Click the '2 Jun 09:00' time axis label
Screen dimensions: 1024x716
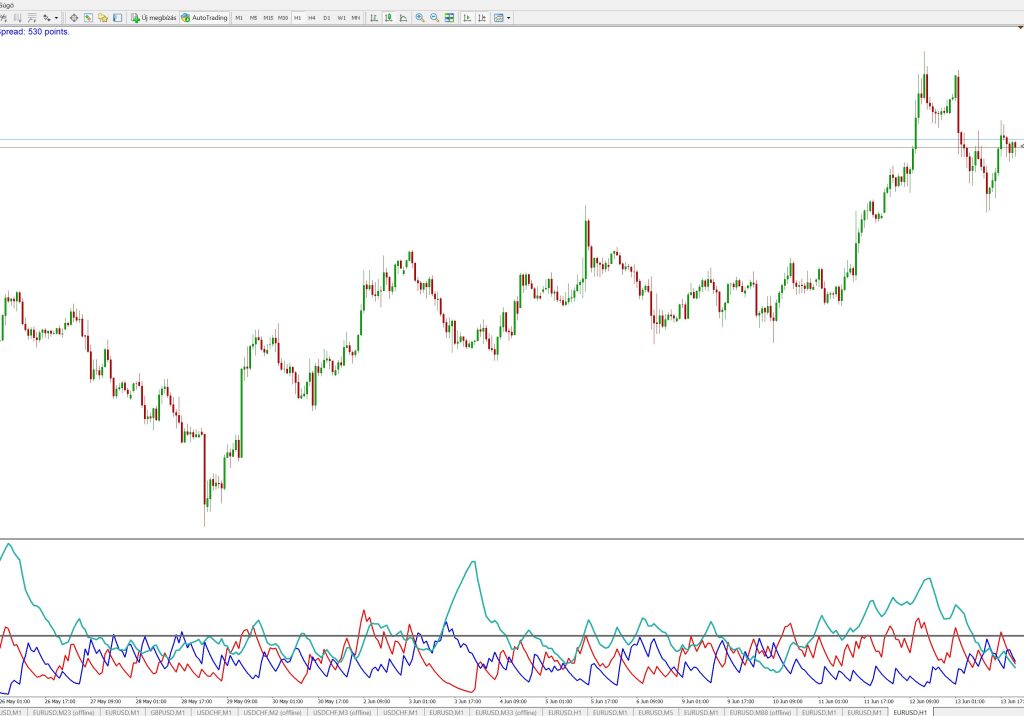click(377, 701)
